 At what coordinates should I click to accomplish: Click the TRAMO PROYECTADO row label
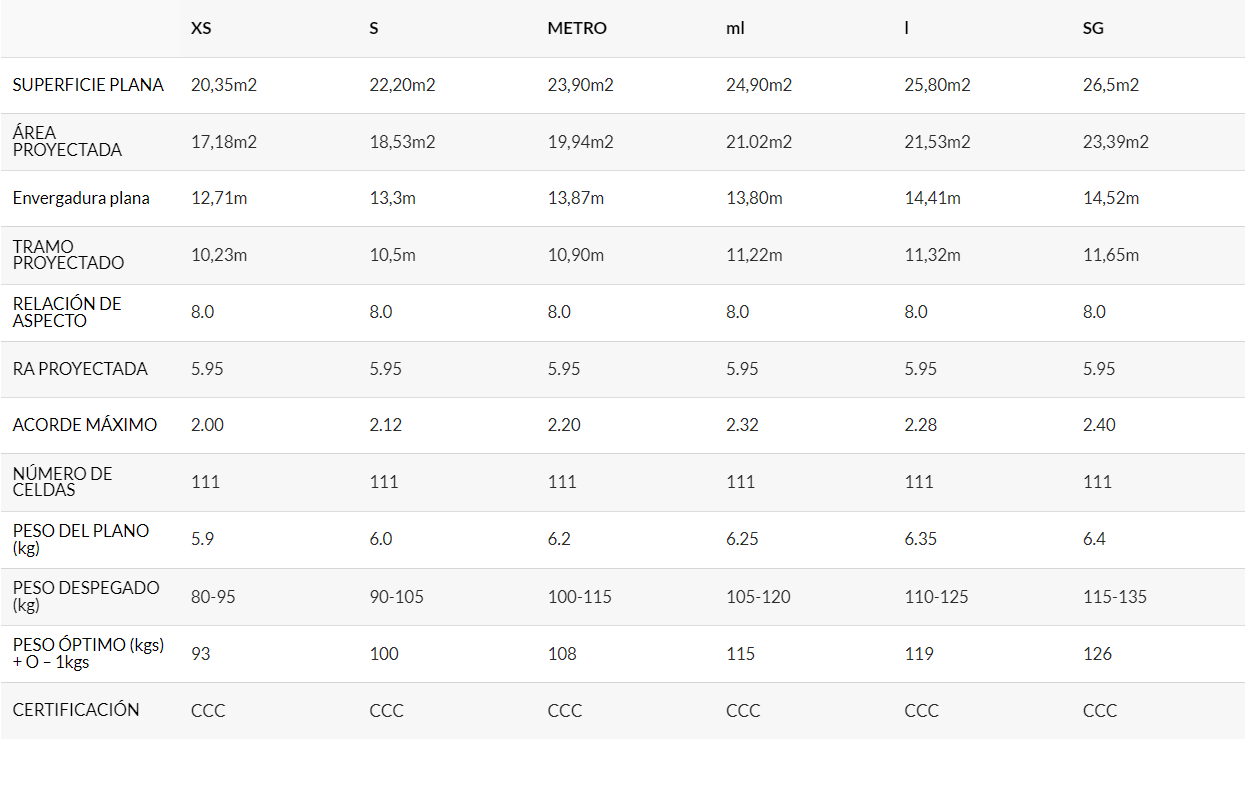[69, 255]
